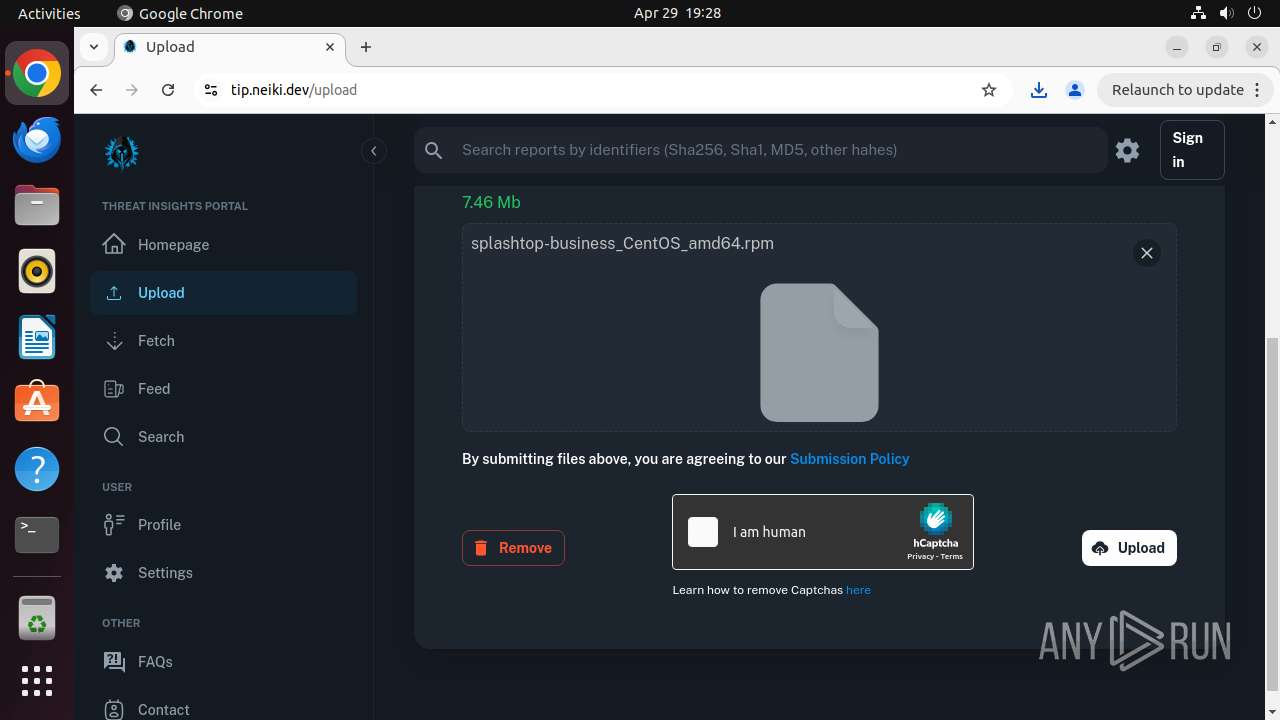Open the hCaptcha Terms link

[x=951, y=556]
